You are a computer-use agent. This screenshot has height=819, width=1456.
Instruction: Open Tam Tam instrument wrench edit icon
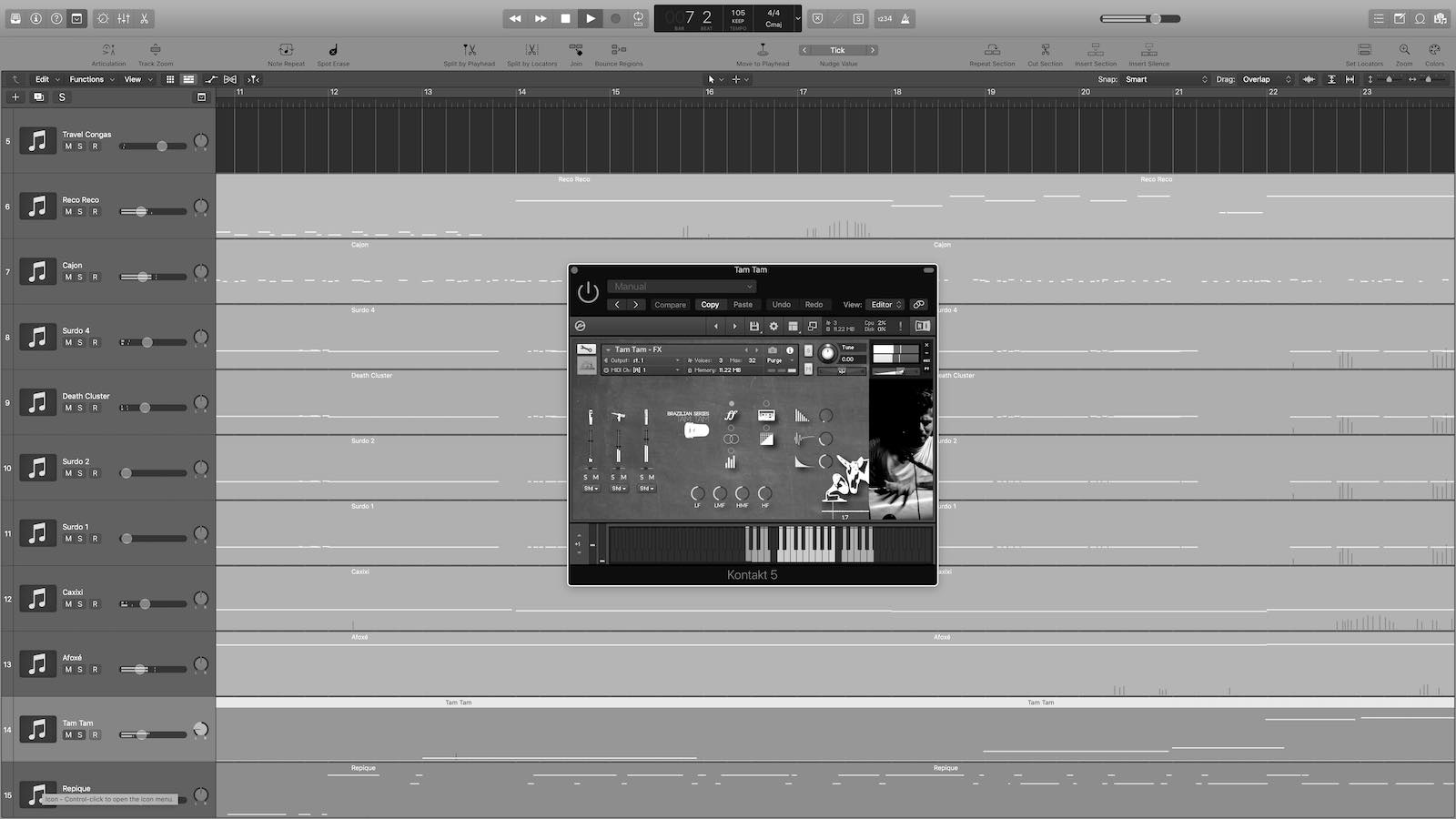pos(587,349)
